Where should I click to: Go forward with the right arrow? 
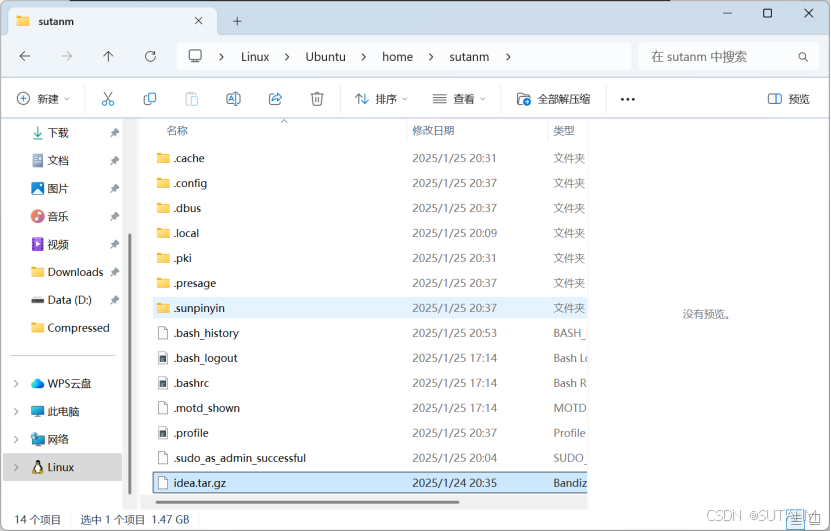click(67, 56)
